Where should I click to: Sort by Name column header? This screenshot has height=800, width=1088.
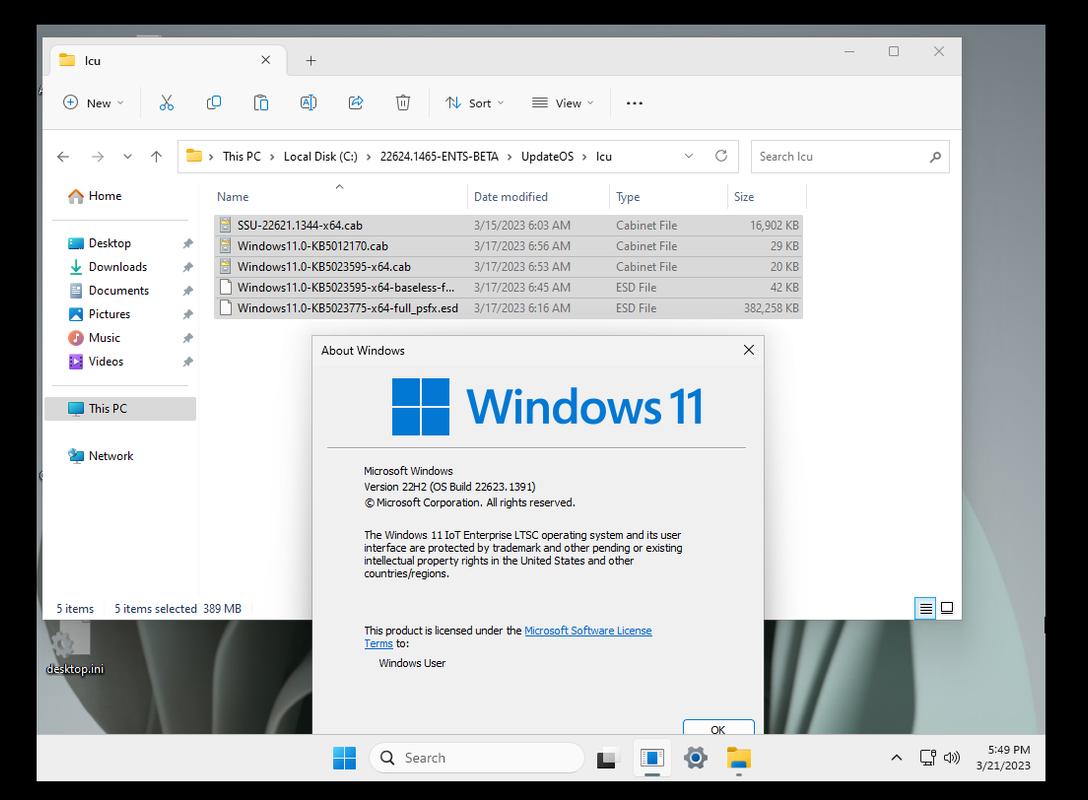[x=340, y=197]
